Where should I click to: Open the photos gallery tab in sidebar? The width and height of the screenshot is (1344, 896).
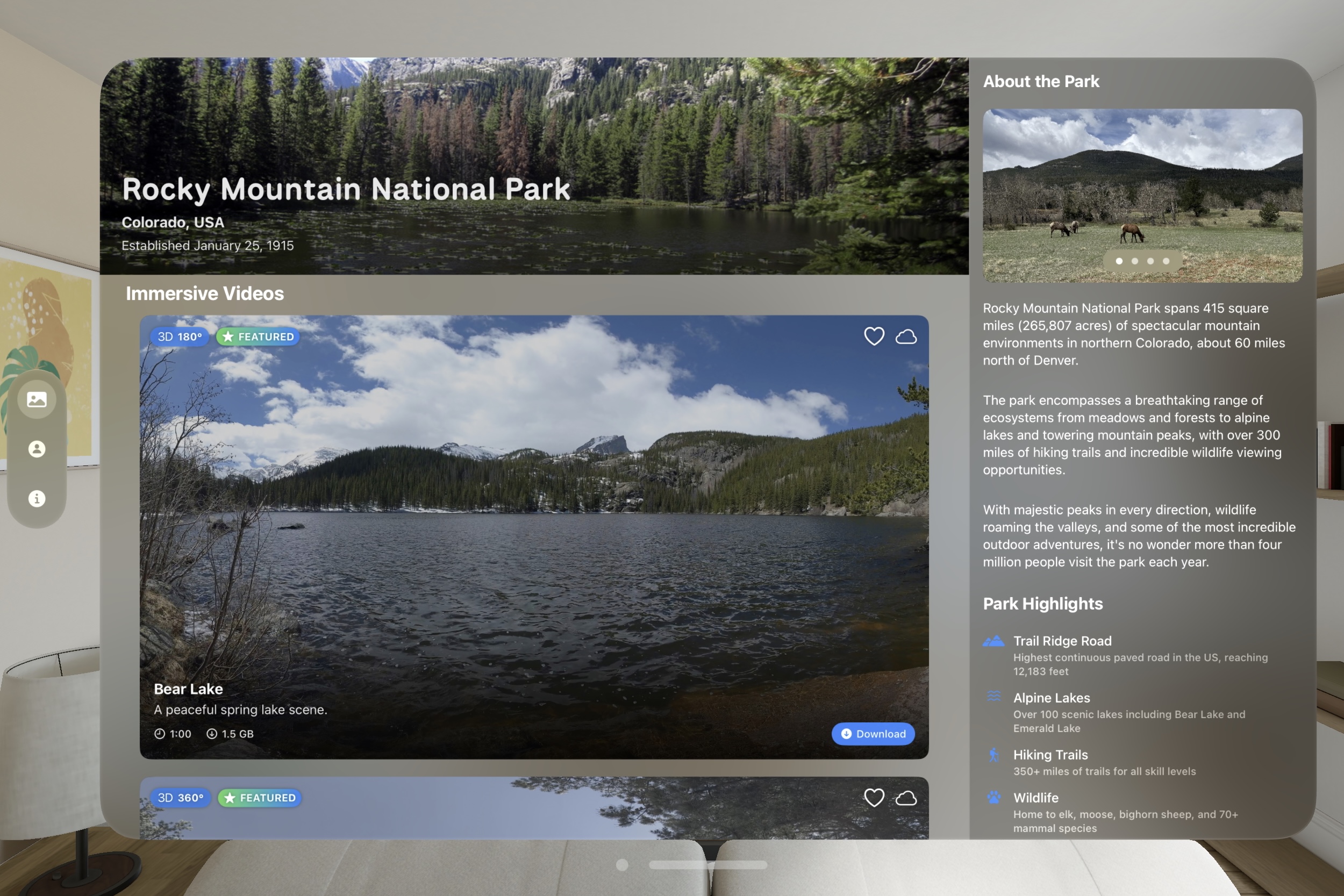click(x=37, y=399)
